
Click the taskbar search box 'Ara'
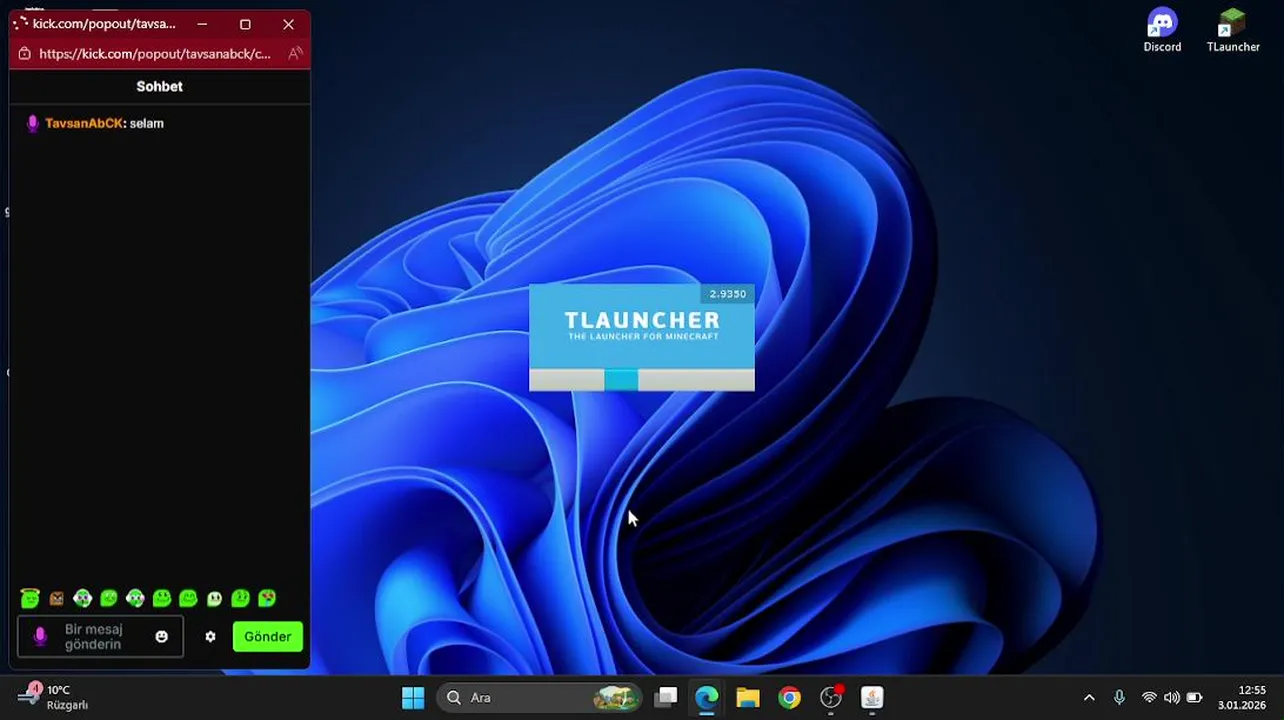pos(540,698)
